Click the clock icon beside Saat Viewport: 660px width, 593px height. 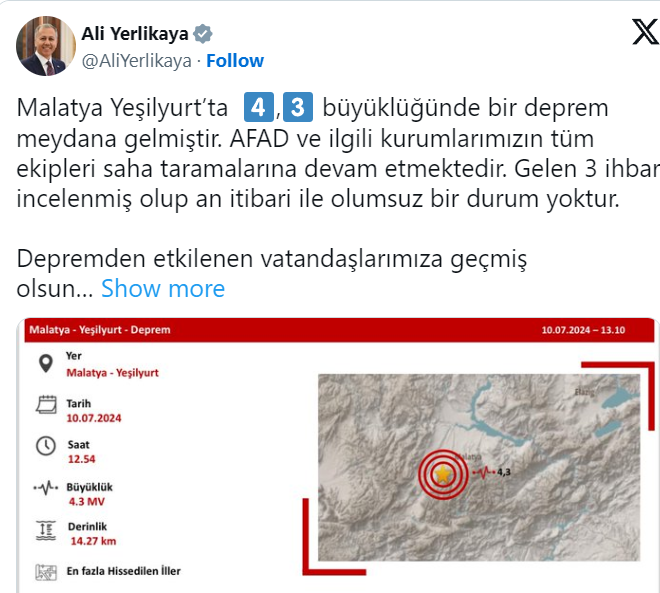45,446
